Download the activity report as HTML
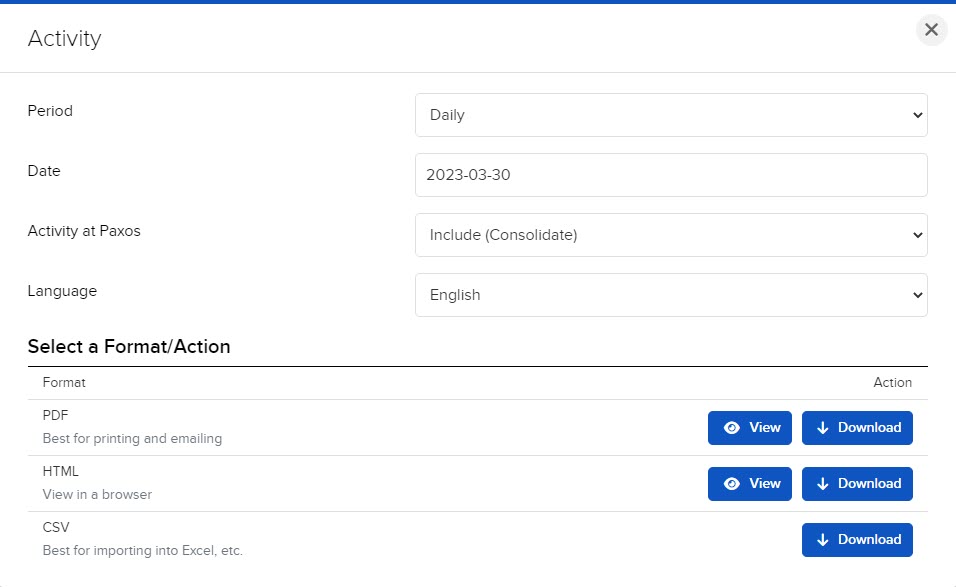This screenshot has height=587, width=956. click(x=857, y=484)
